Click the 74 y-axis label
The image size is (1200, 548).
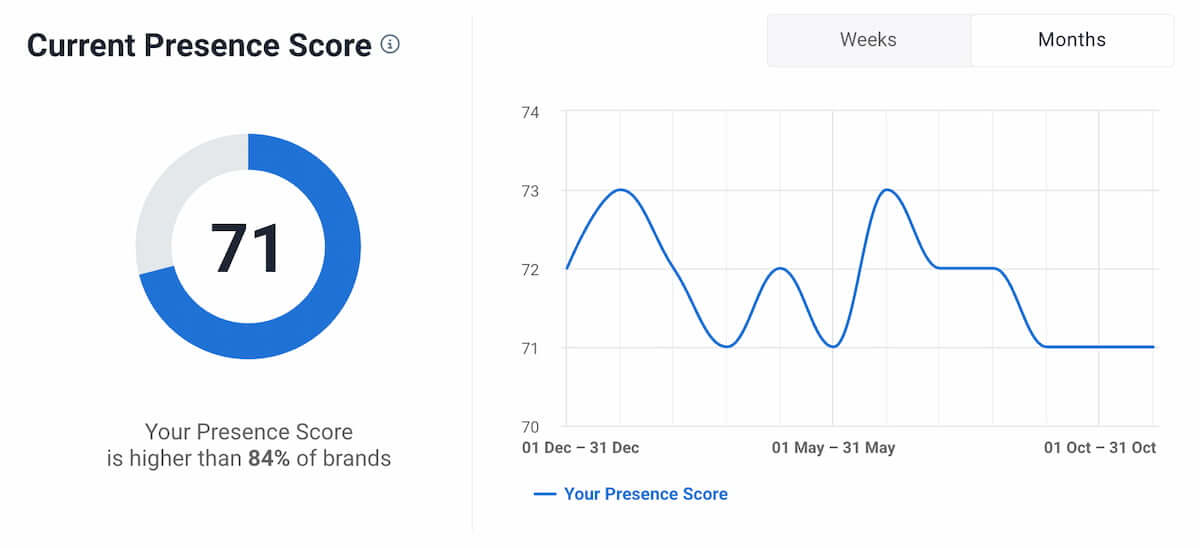530,113
